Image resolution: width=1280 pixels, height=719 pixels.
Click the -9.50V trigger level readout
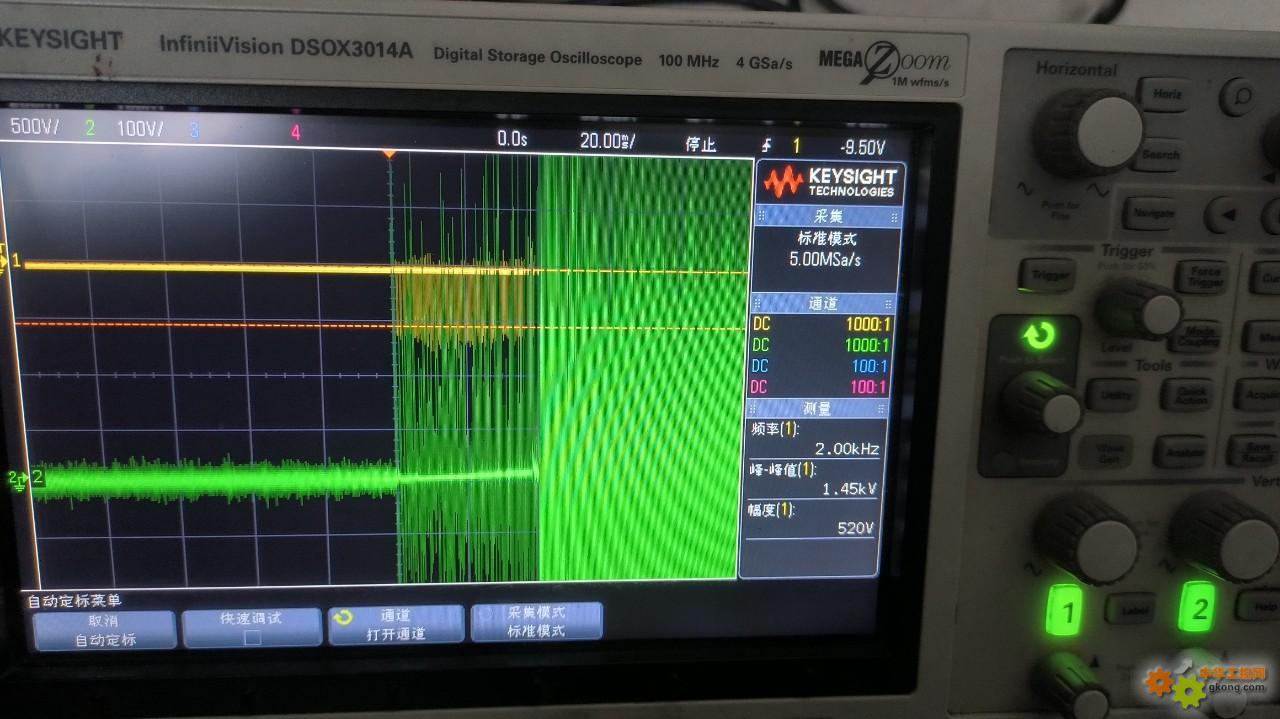point(863,148)
